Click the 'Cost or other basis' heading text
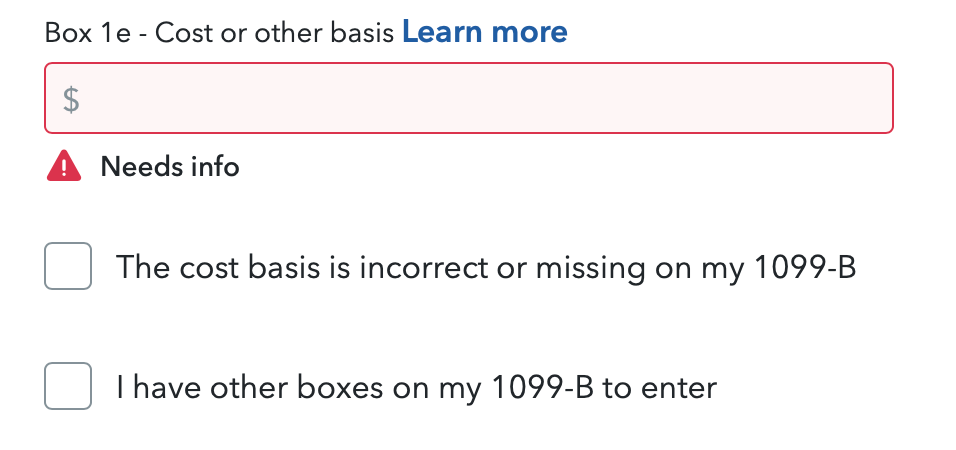Viewport: 956px width, 450px height. [x=274, y=33]
